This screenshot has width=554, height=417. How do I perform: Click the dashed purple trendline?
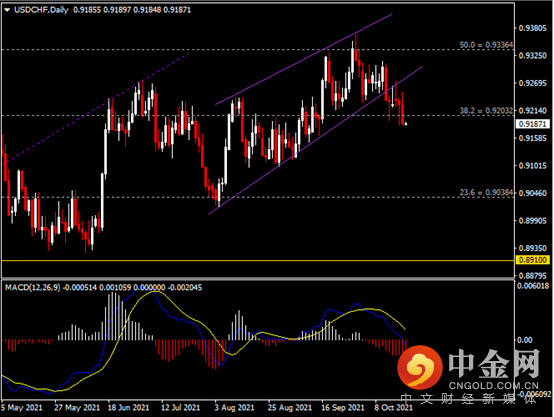[95, 109]
